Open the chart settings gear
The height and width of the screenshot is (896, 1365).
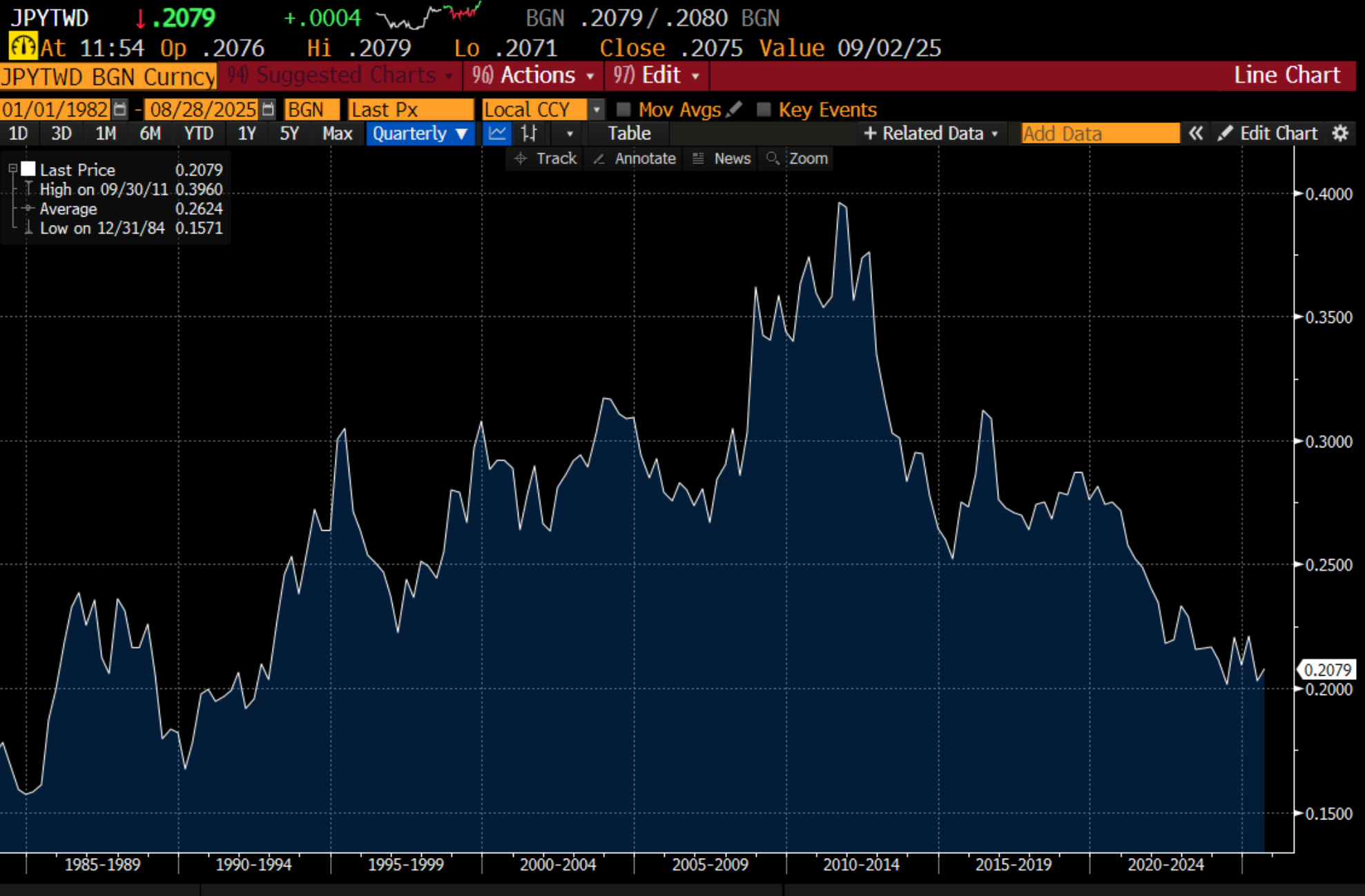pos(1339,133)
